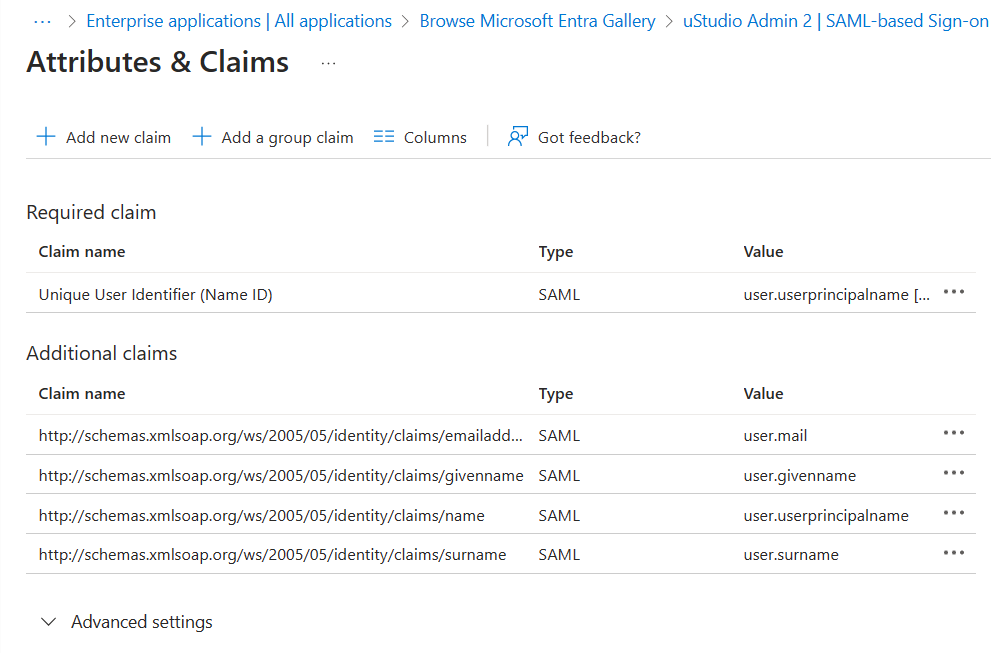
Task: Expand collapsed breadcrumb ellipsis at top left
Action: (x=42, y=21)
